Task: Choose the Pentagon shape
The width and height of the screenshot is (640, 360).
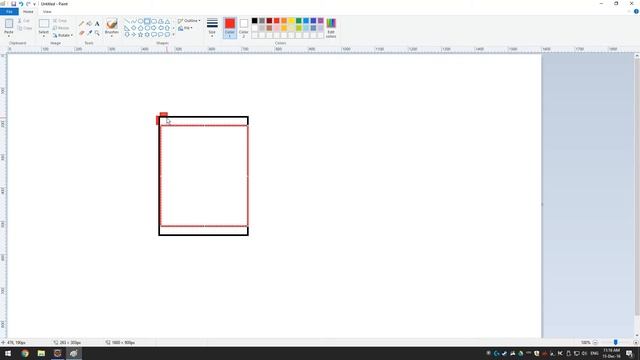Action: point(140,28)
